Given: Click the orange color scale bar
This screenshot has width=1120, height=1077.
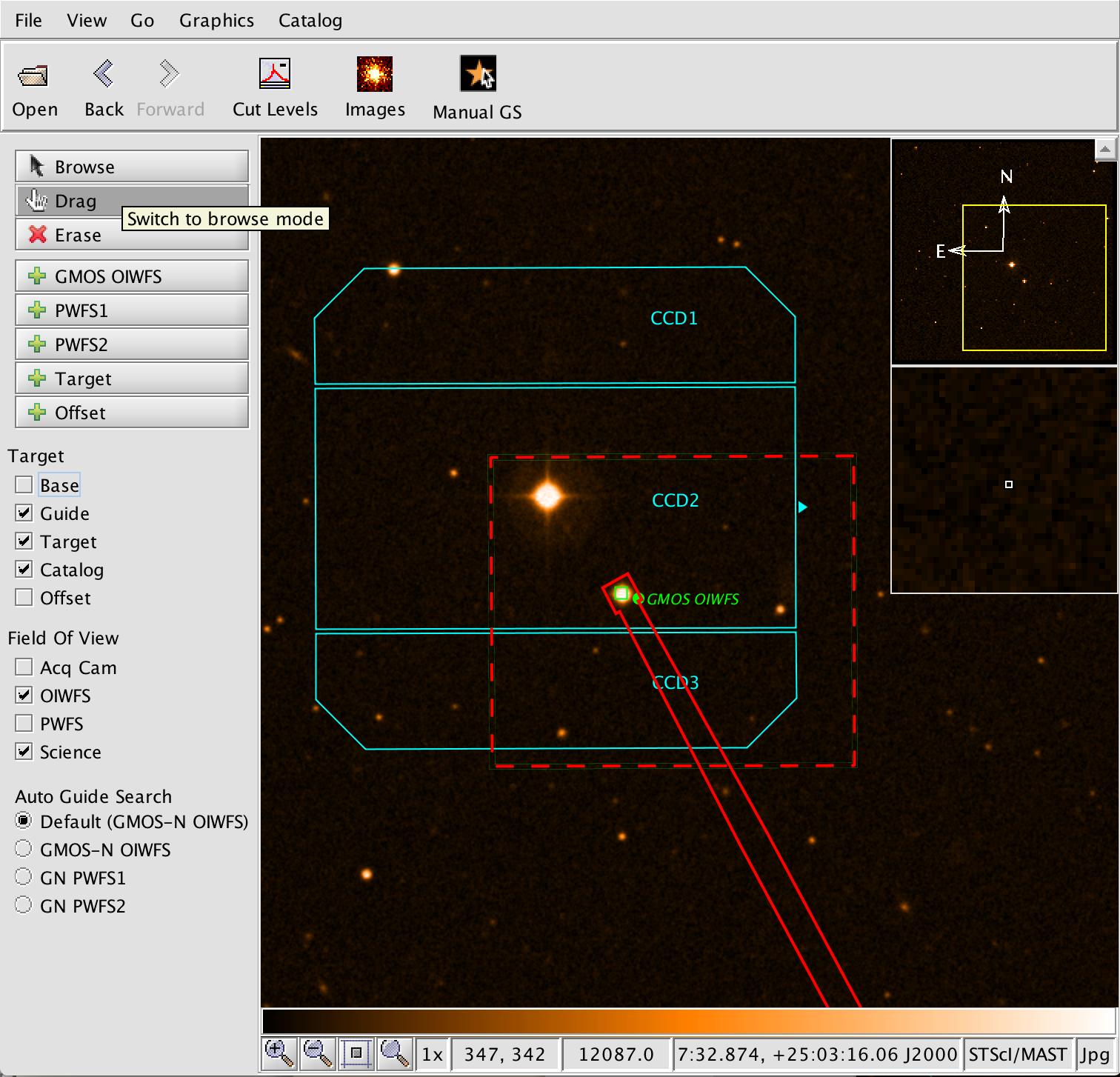Looking at the screenshot, I should point(688,1021).
